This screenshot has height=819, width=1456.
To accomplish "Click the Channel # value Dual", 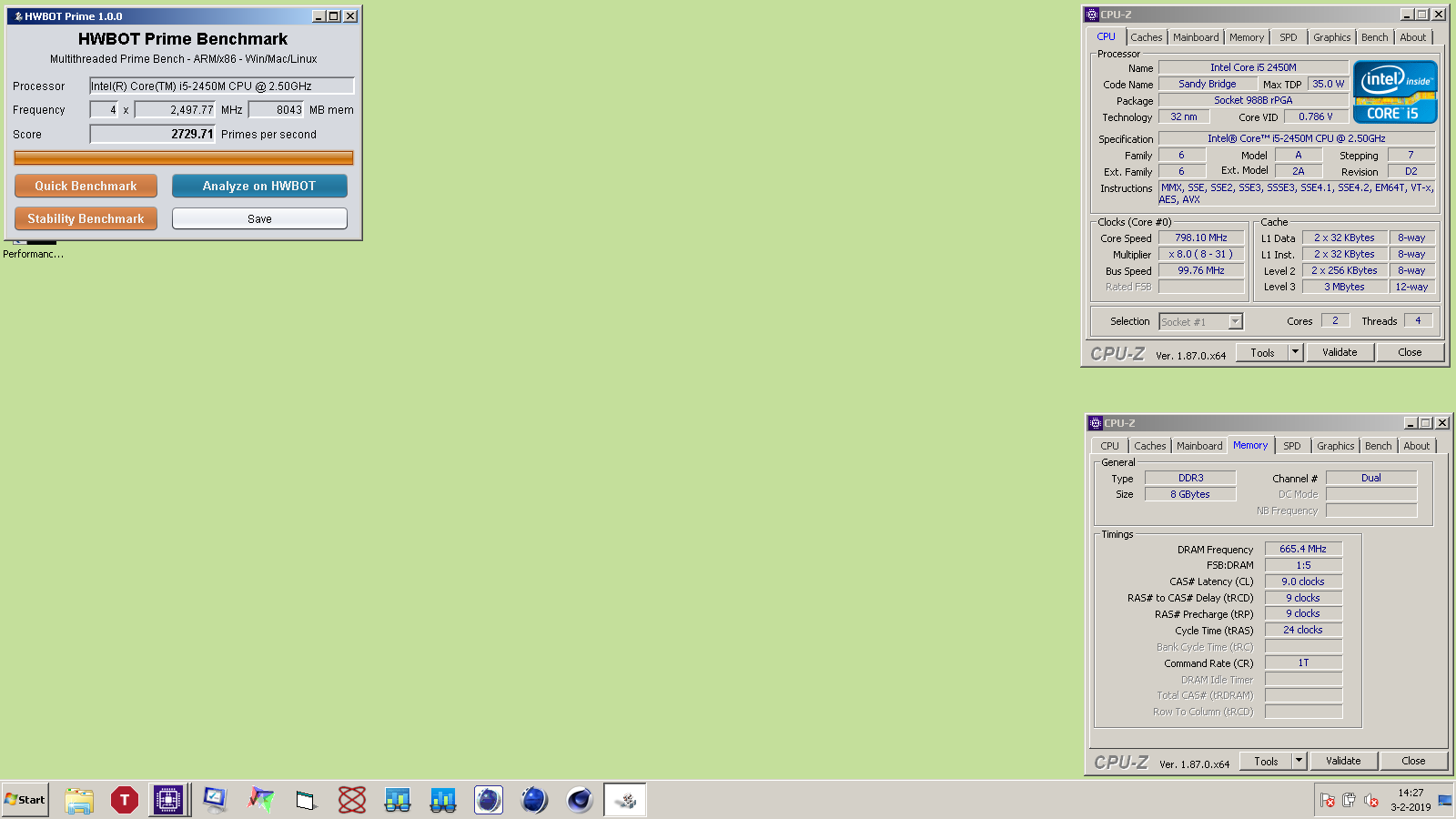I will 1371,478.
